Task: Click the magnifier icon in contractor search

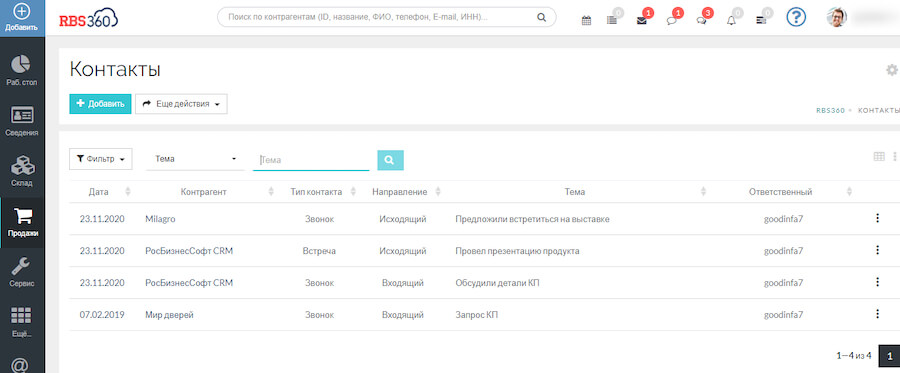Action: pos(541,17)
